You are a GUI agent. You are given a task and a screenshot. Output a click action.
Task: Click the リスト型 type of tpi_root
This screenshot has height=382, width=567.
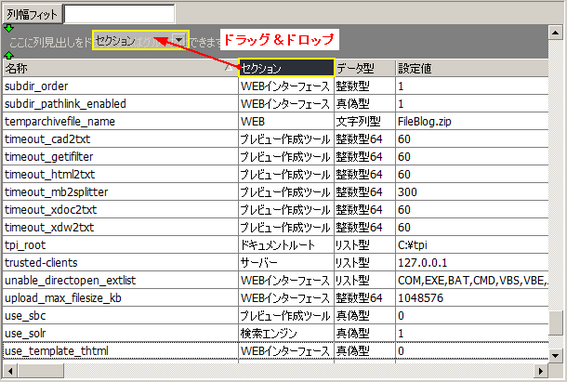[x=365, y=245]
